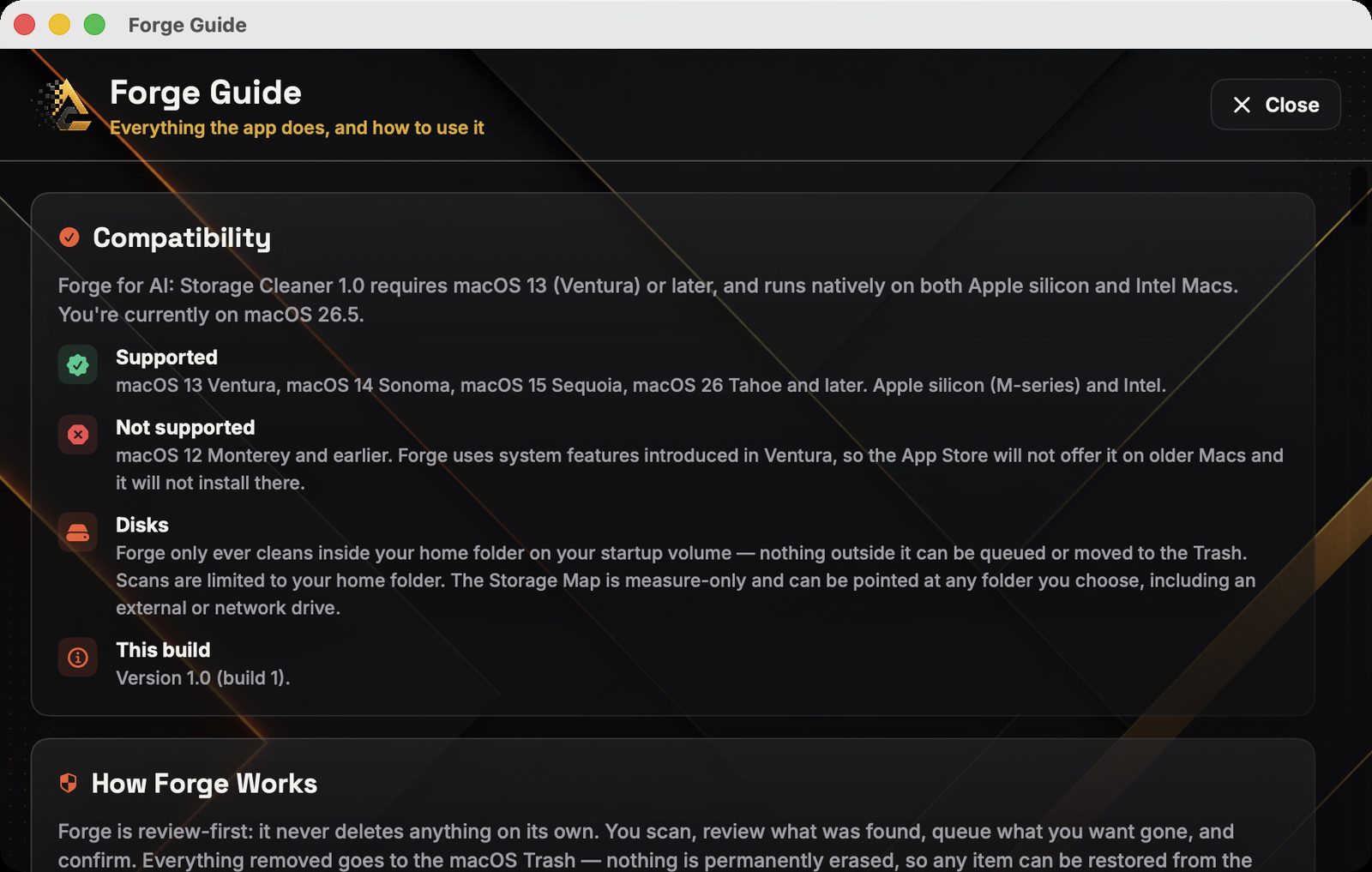Click the Close button in the Forge Guide header
Screen dimensions: 1372x872
coord(1275,105)
